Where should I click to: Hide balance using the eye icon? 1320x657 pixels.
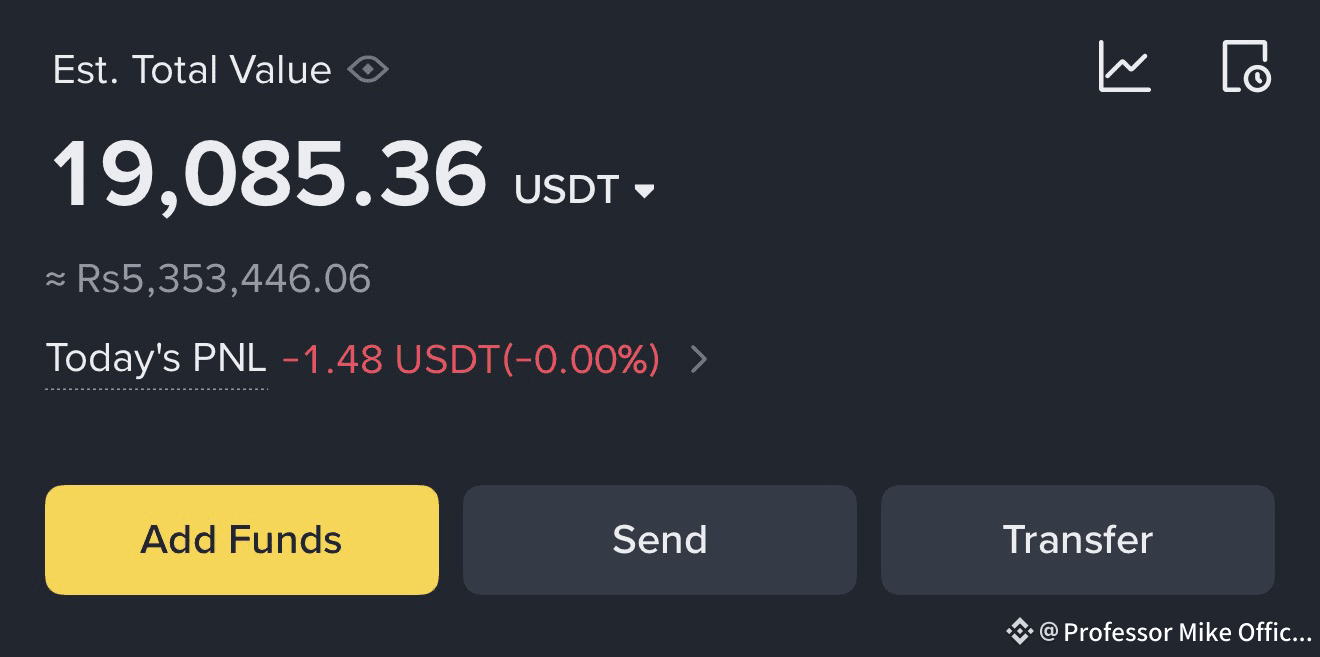[x=367, y=70]
